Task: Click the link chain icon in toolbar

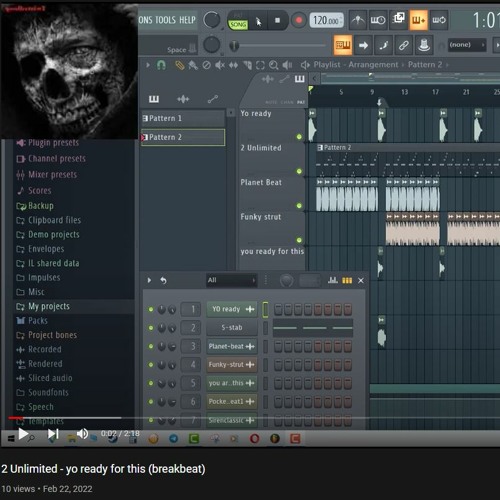Action: (x=404, y=45)
